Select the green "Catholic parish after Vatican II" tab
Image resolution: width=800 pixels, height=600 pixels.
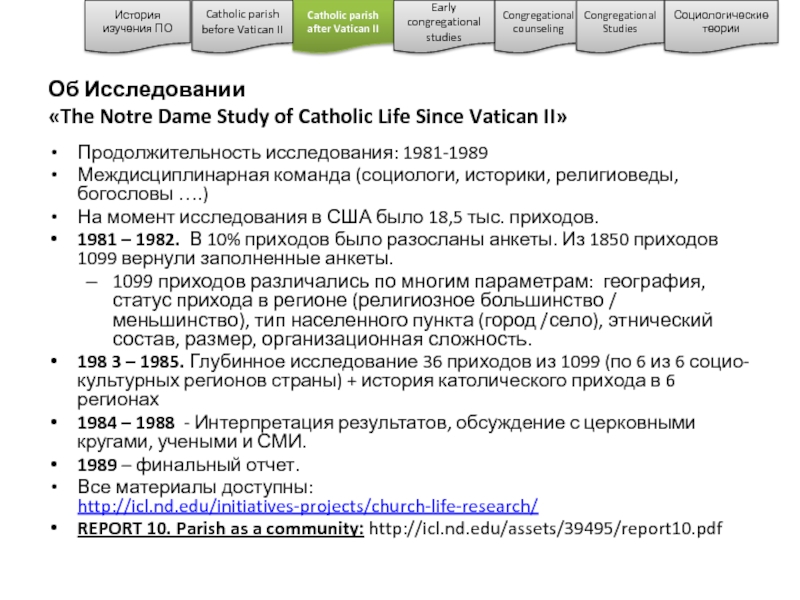342,22
